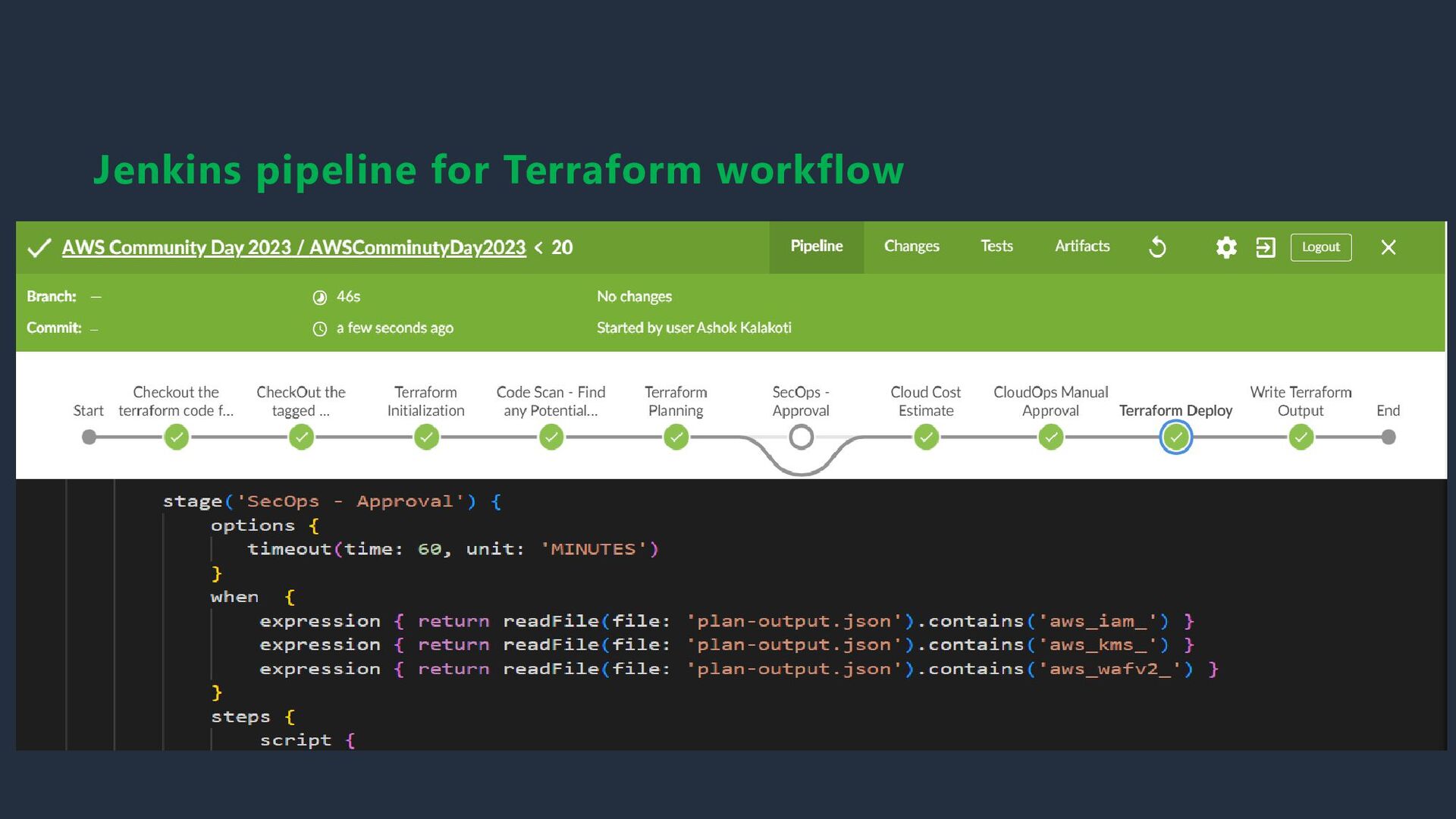1456x819 pixels.
Task: Open the pipeline configuration gear icon
Action: click(x=1226, y=247)
